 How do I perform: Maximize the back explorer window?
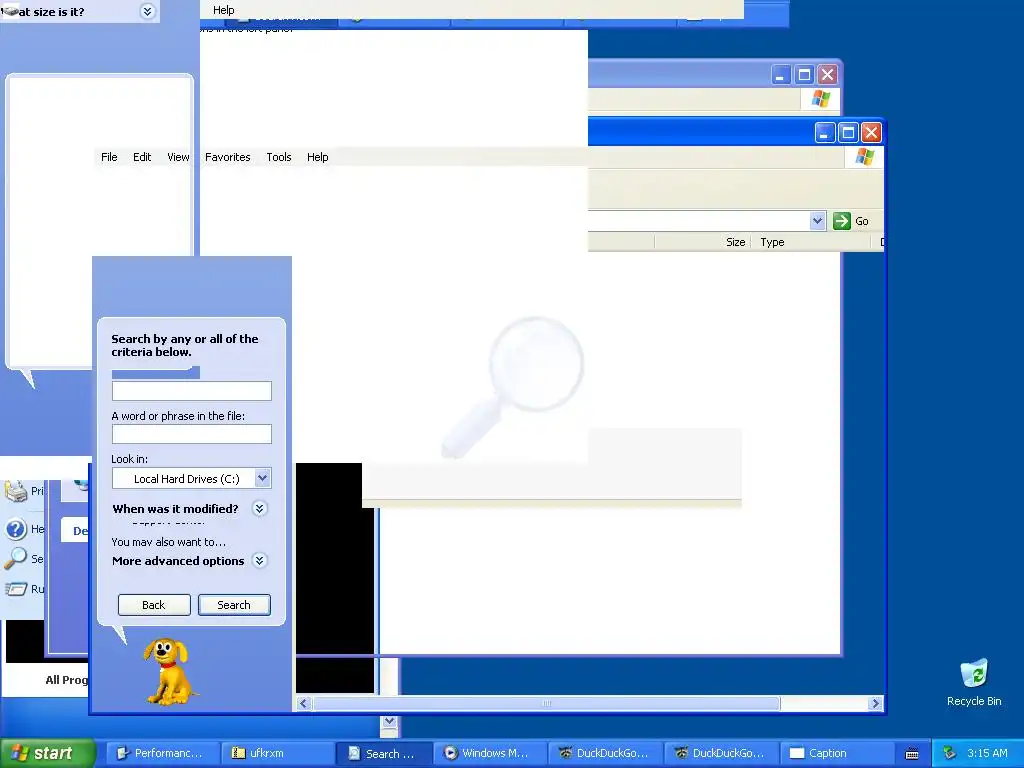805,74
